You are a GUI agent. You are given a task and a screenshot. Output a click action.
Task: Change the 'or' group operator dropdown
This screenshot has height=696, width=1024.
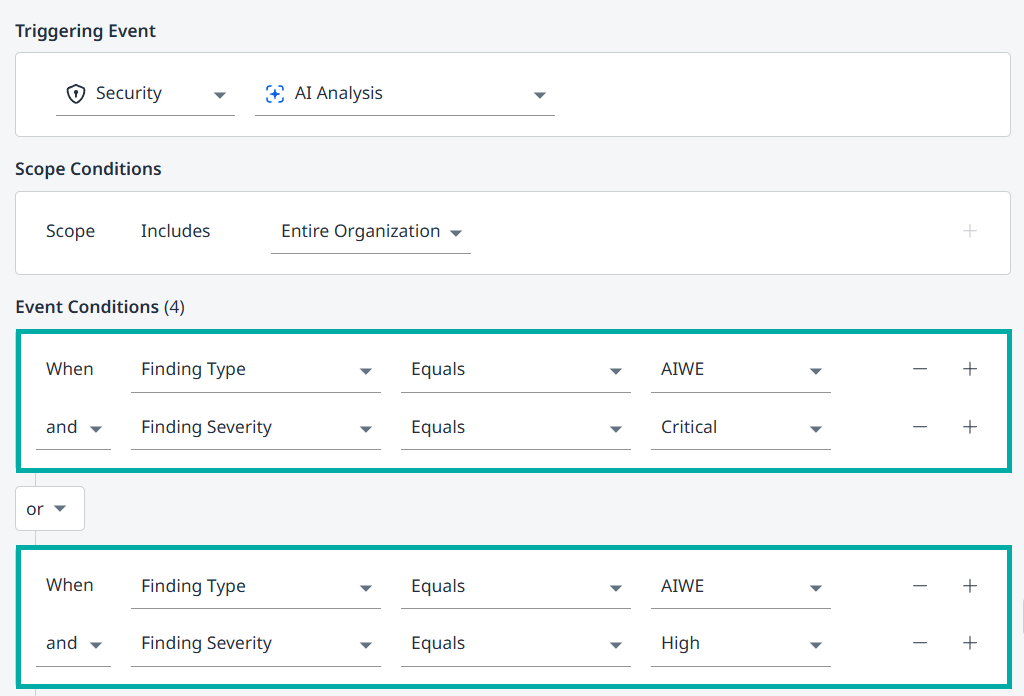pos(49,509)
